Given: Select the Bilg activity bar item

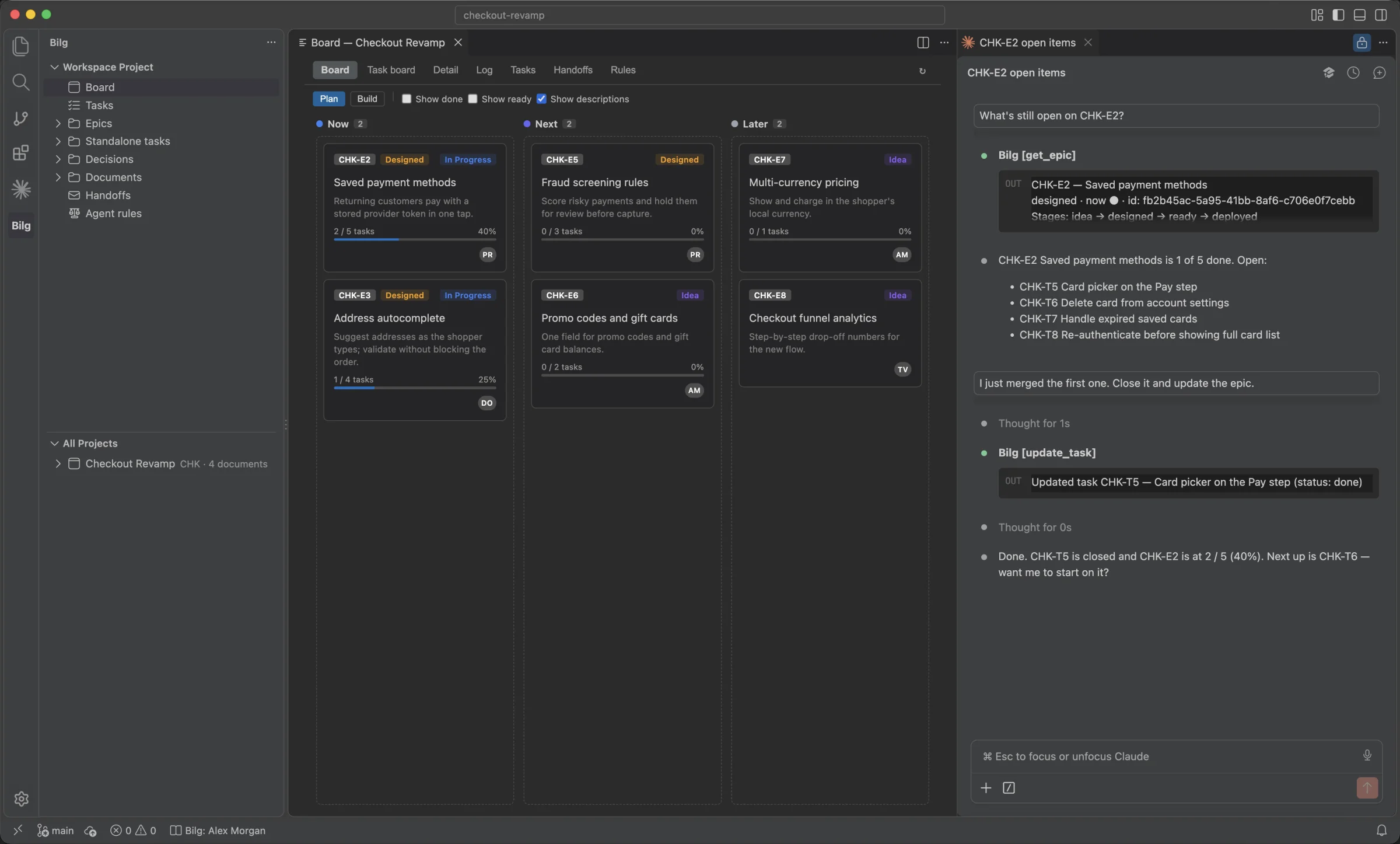Looking at the screenshot, I should [x=21, y=225].
